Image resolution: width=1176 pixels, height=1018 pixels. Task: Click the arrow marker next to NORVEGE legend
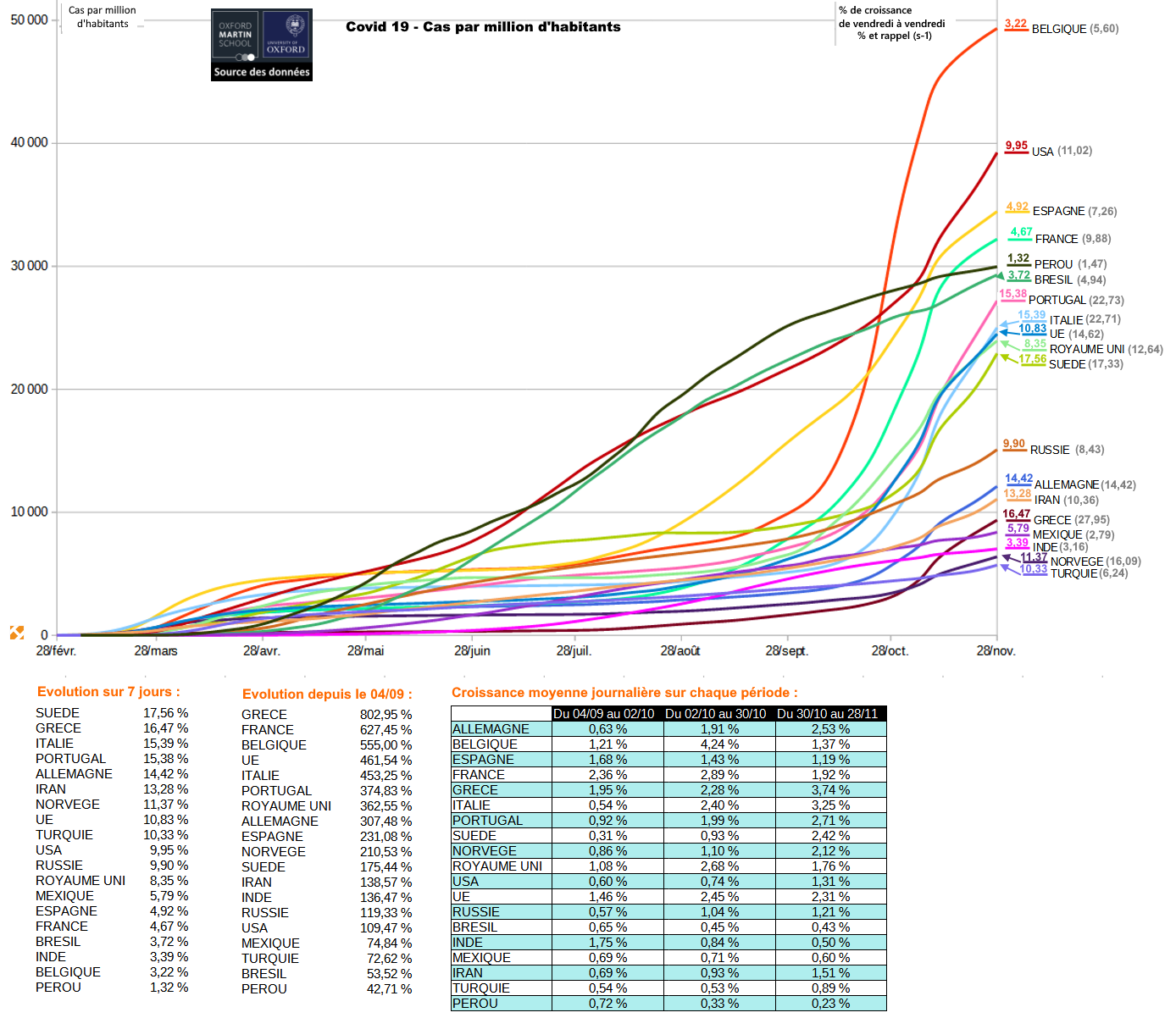pyautogui.click(x=1007, y=556)
